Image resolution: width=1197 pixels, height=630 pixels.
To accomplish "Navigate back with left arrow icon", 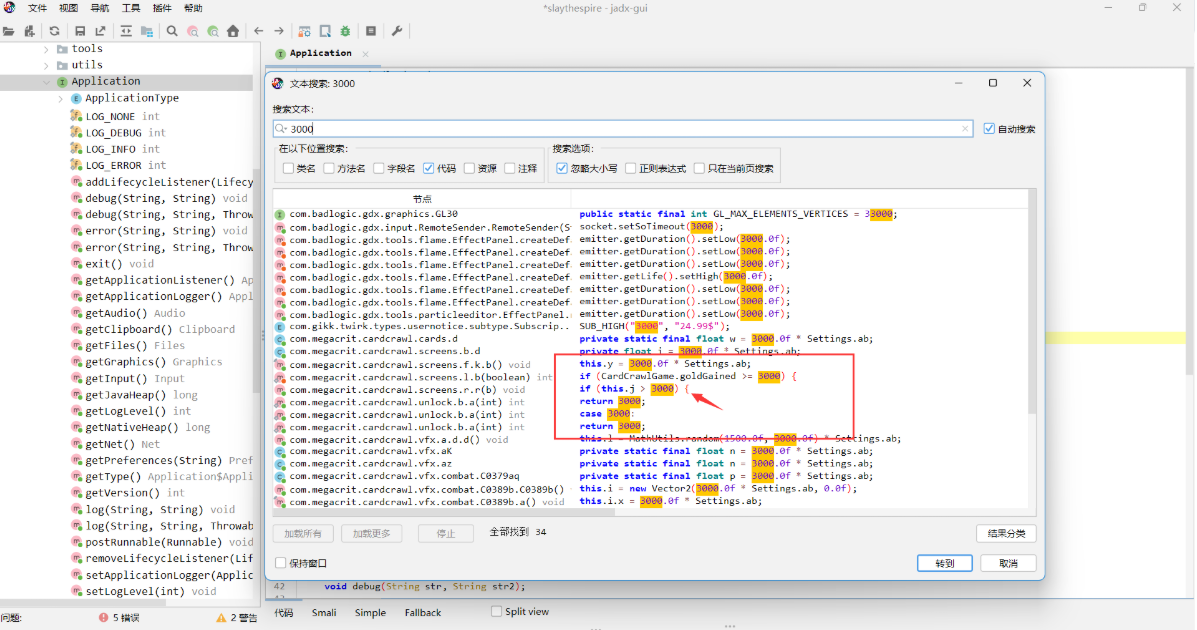I will [259, 31].
